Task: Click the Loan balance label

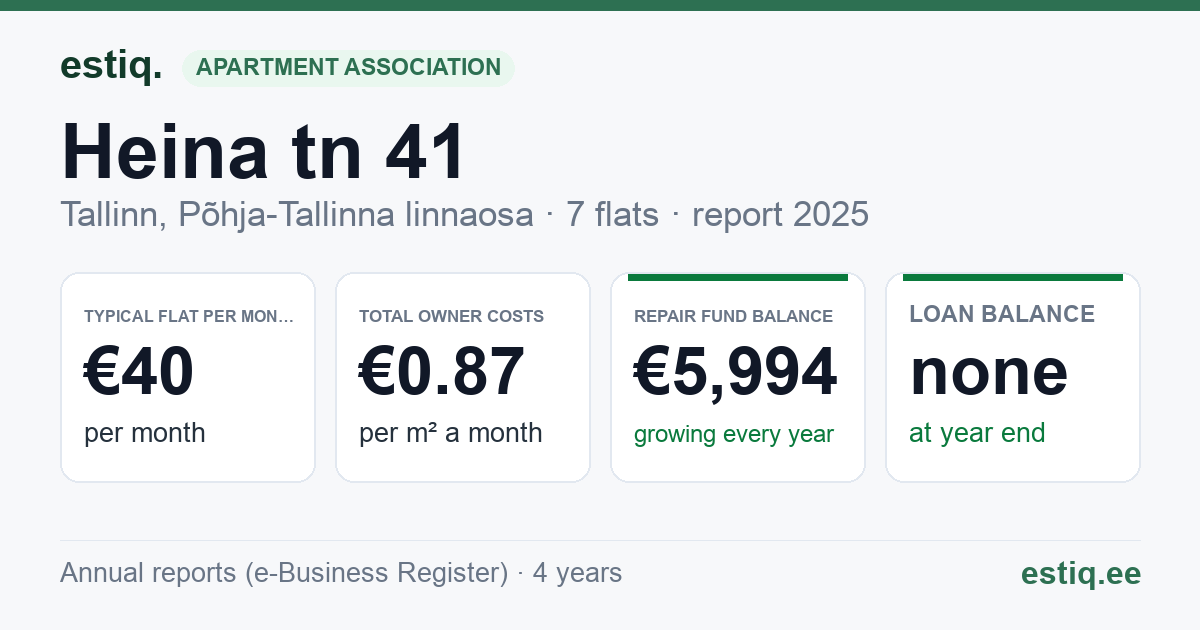Action: (x=1002, y=314)
